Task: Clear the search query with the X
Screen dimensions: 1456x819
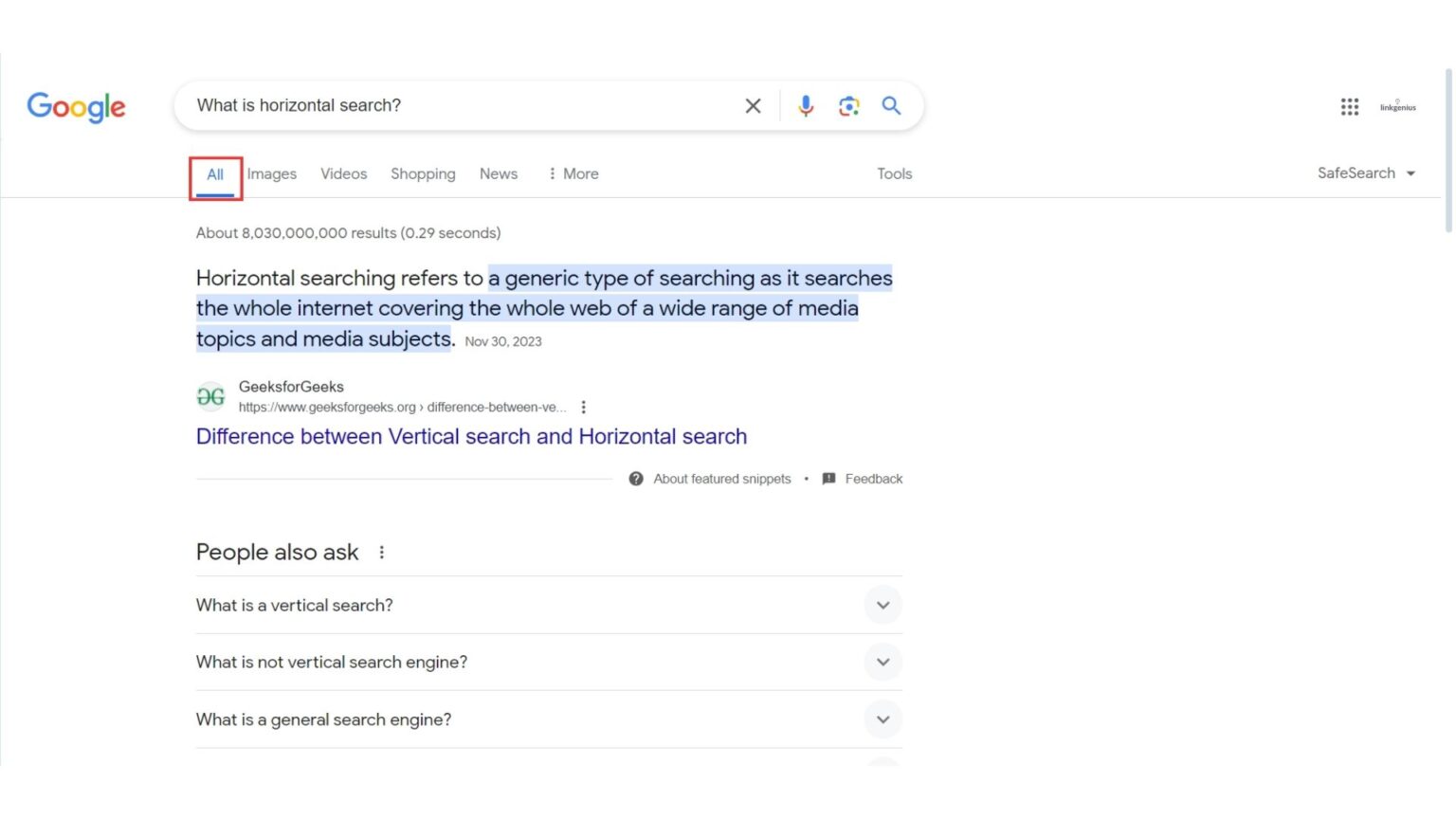Action: 753,105
